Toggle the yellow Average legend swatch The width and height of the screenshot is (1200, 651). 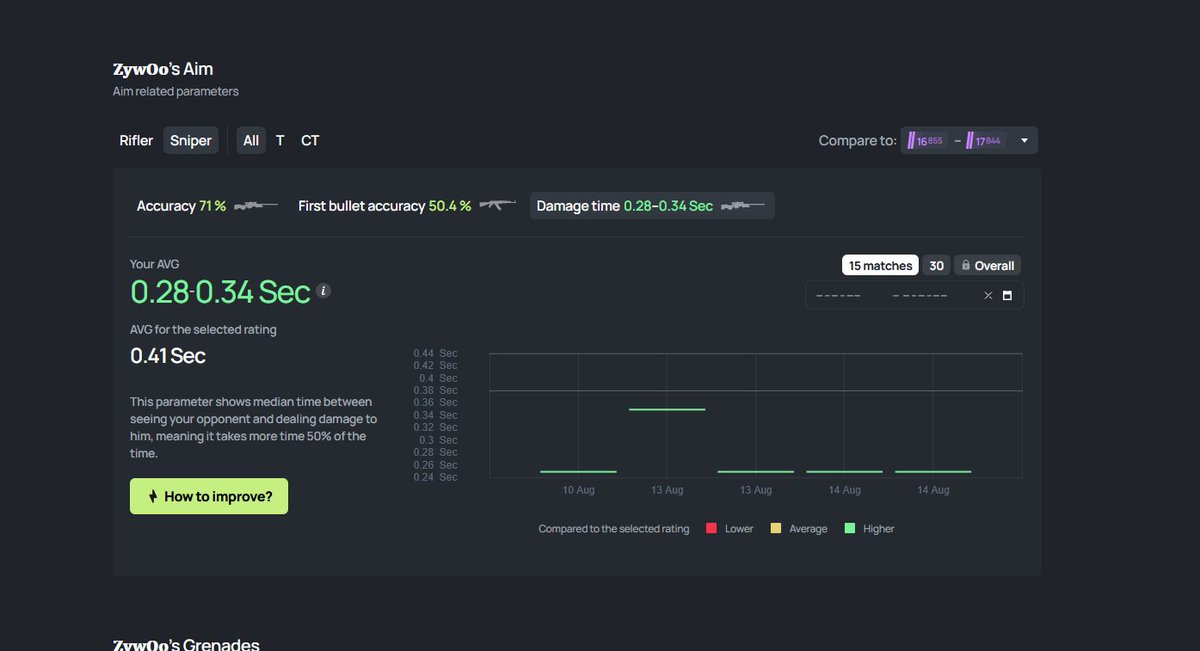(x=776, y=528)
